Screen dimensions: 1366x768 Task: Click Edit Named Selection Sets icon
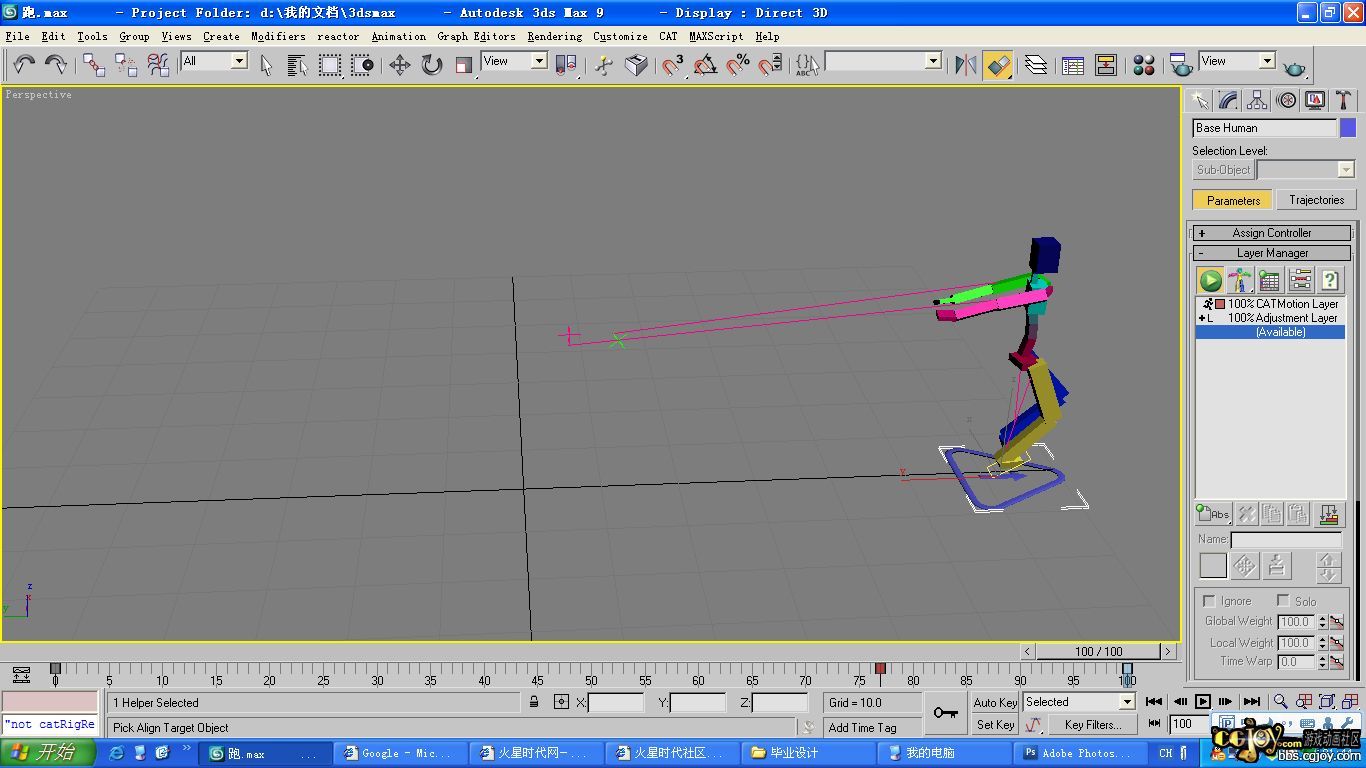click(x=807, y=65)
